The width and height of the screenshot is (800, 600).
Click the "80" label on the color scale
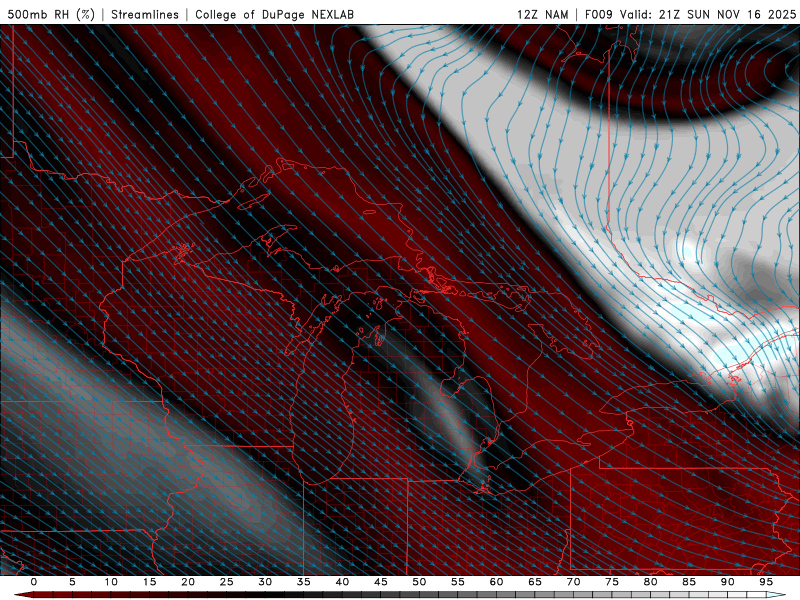coord(651,582)
